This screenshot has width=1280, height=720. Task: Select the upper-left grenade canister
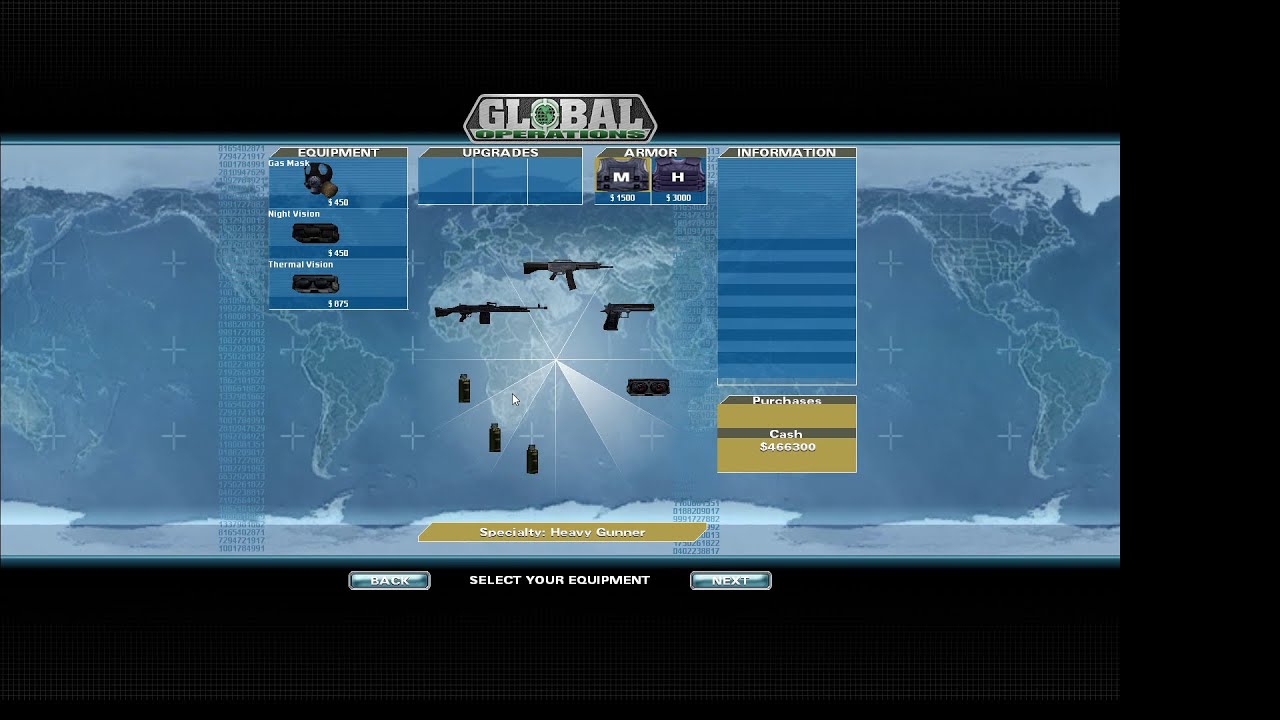pyautogui.click(x=464, y=388)
